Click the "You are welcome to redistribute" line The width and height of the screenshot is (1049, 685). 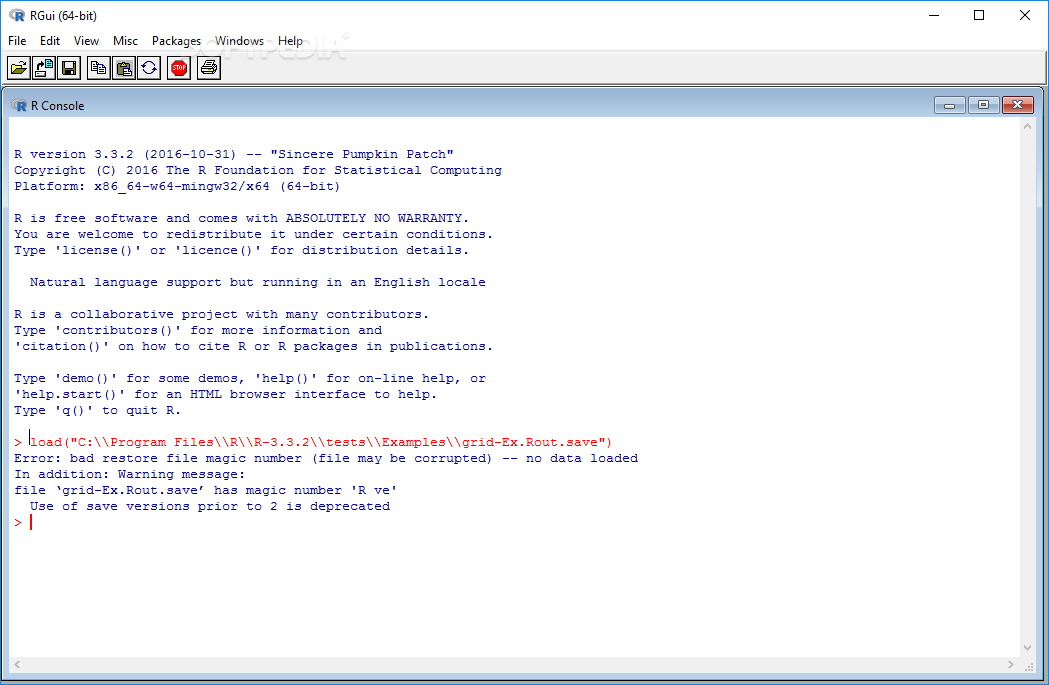coord(254,235)
